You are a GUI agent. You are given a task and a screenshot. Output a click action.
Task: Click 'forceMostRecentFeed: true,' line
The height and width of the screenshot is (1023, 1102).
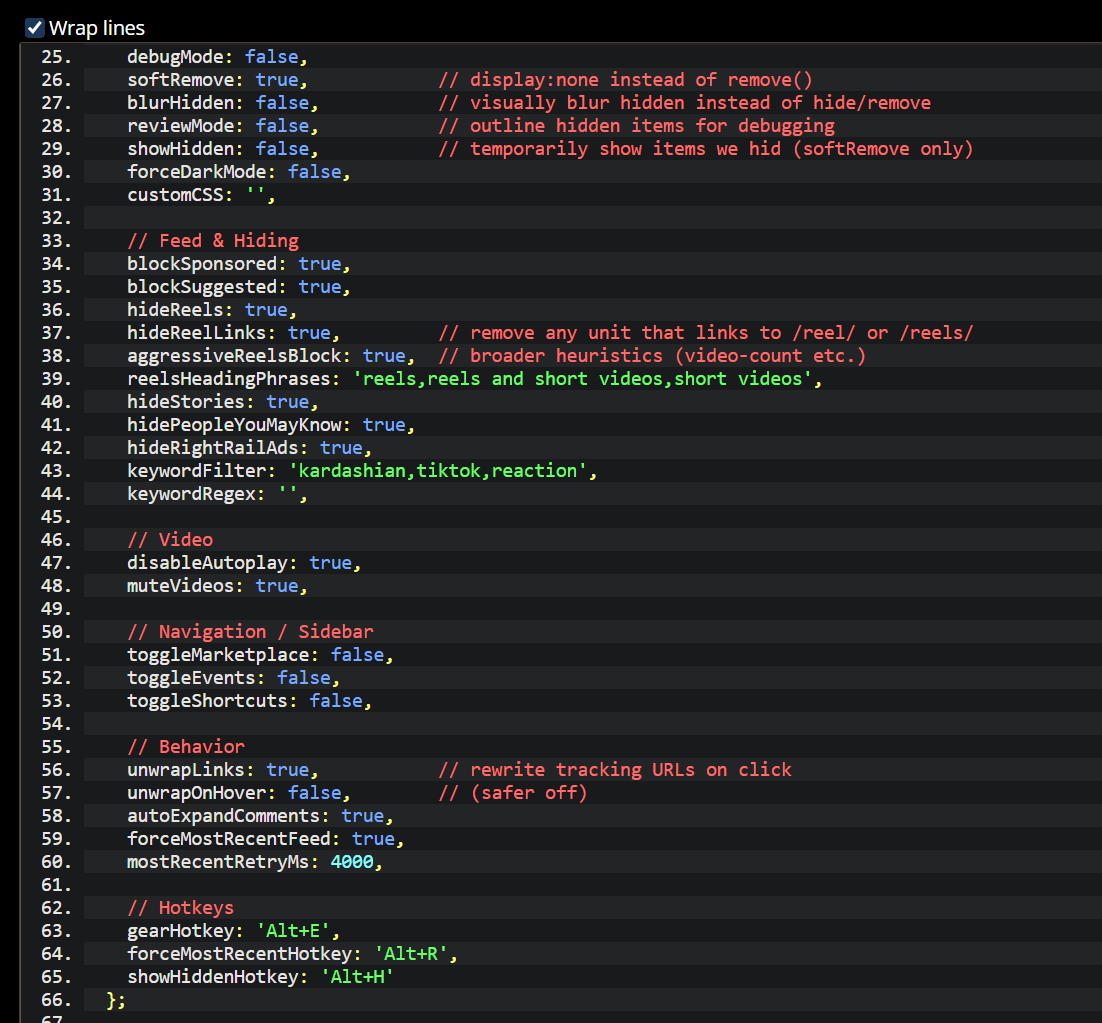(266, 840)
